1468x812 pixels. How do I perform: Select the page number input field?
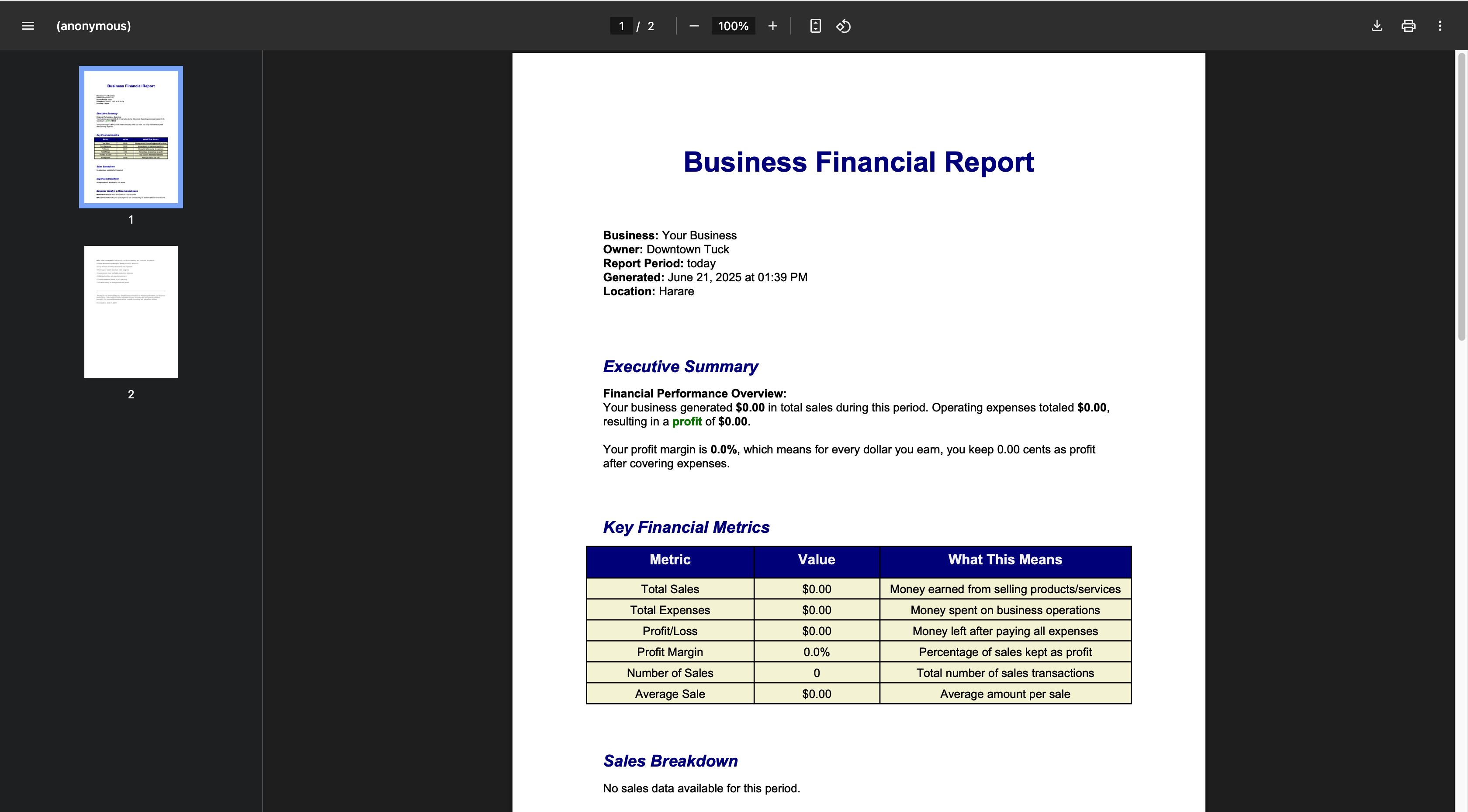coord(621,26)
